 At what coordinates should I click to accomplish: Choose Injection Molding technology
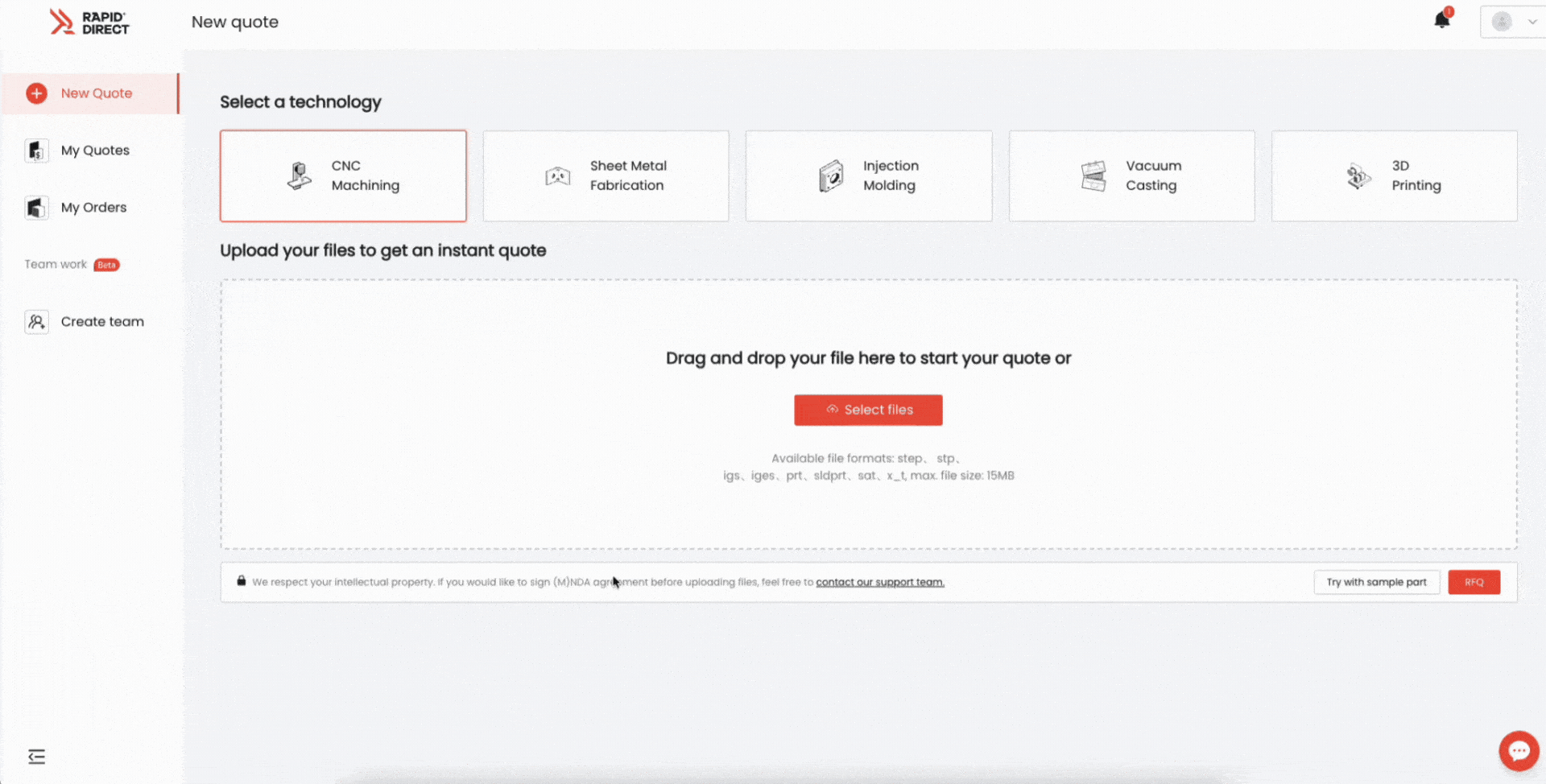pyautogui.click(x=869, y=175)
